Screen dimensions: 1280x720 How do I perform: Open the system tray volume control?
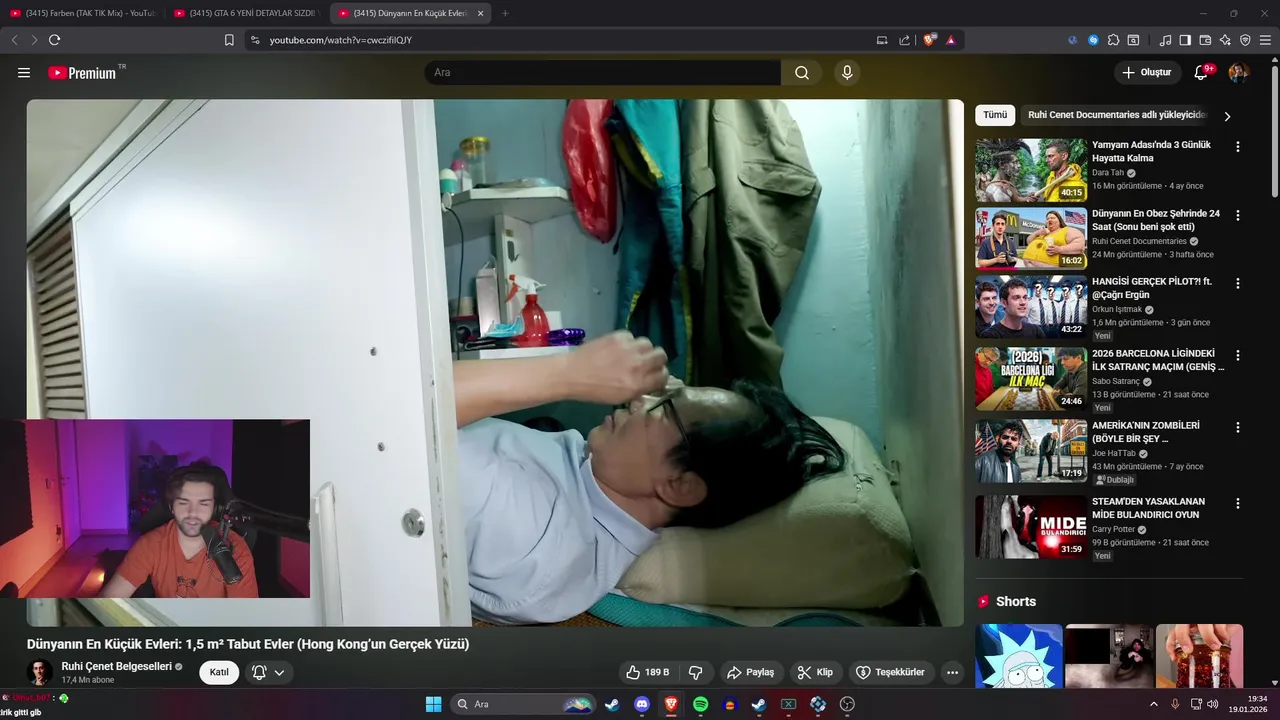(x=1212, y=704)
